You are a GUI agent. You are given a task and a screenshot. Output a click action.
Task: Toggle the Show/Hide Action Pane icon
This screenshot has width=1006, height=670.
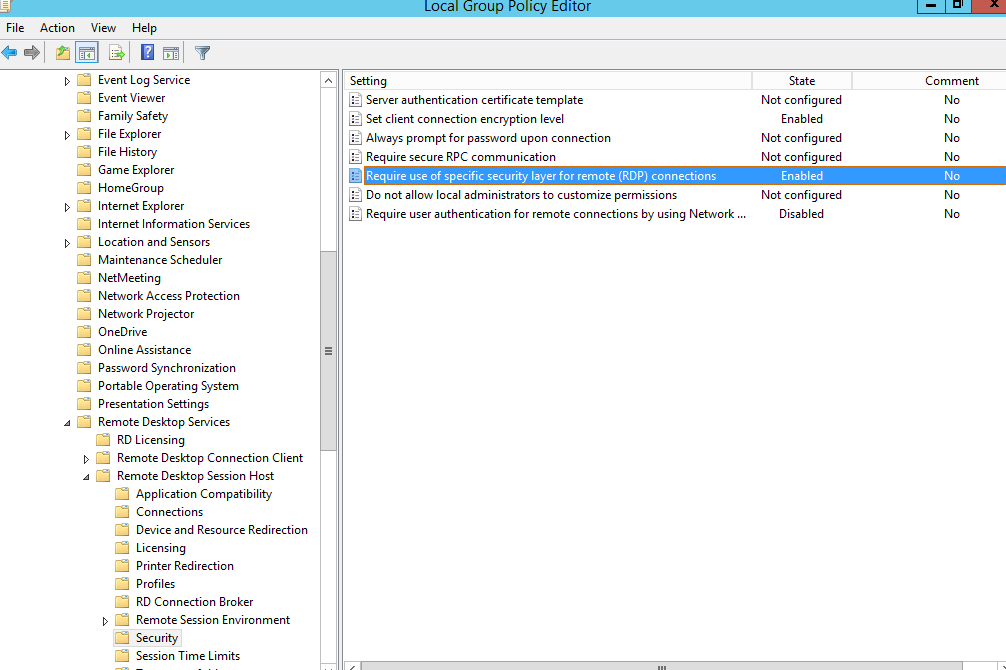pos(171,53)
